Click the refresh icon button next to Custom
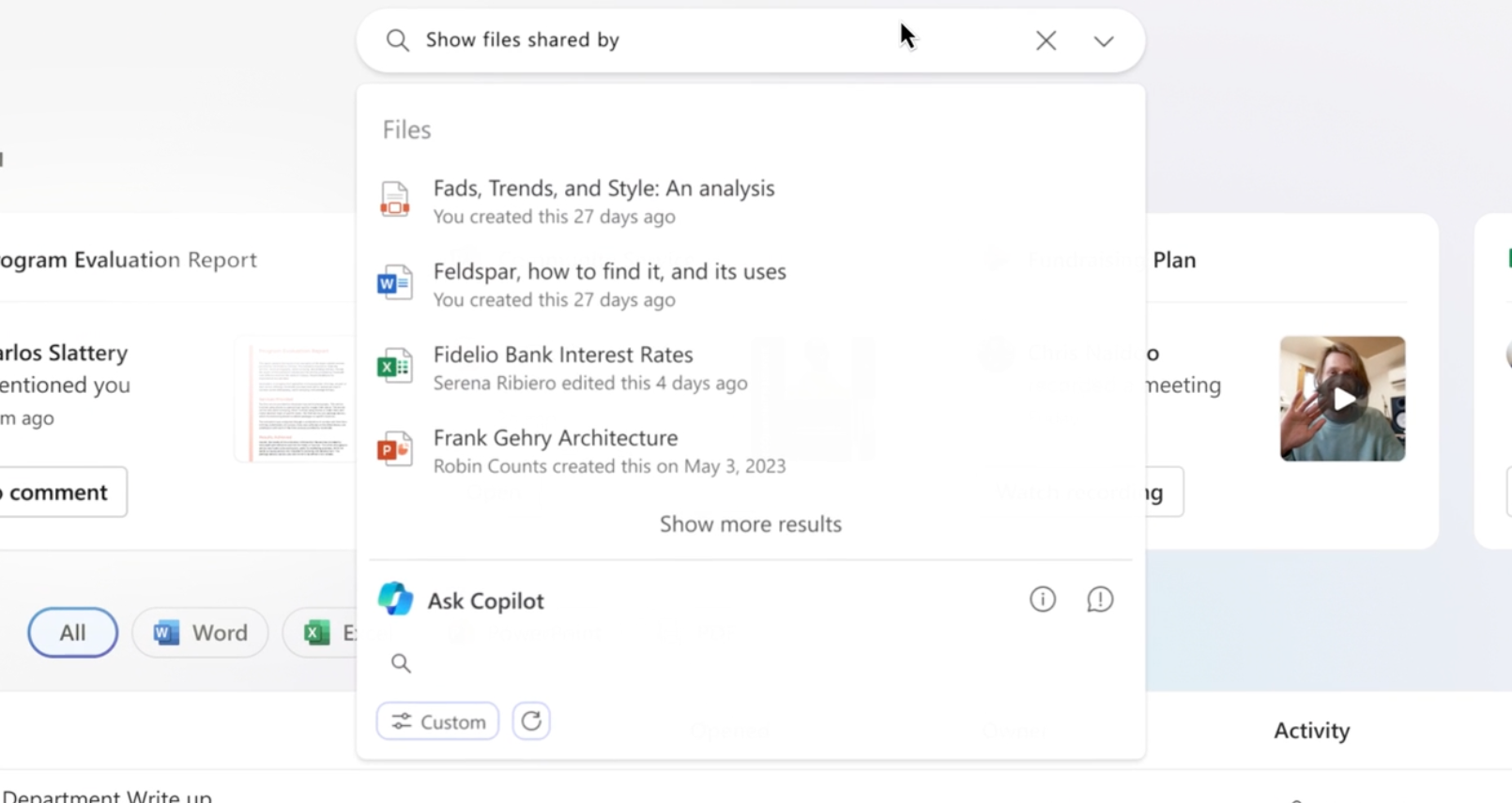This screenshot has width=1512, height=803. point(531,721)
